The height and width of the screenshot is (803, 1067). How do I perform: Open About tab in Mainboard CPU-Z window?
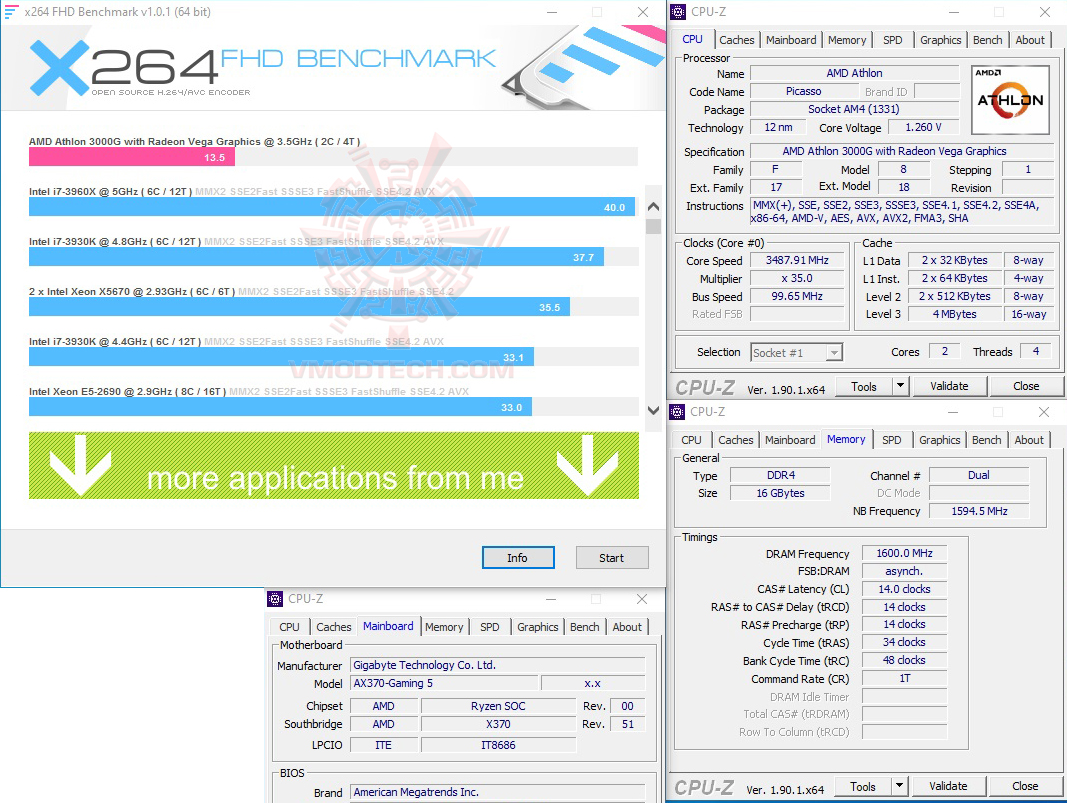click(627, 627)
